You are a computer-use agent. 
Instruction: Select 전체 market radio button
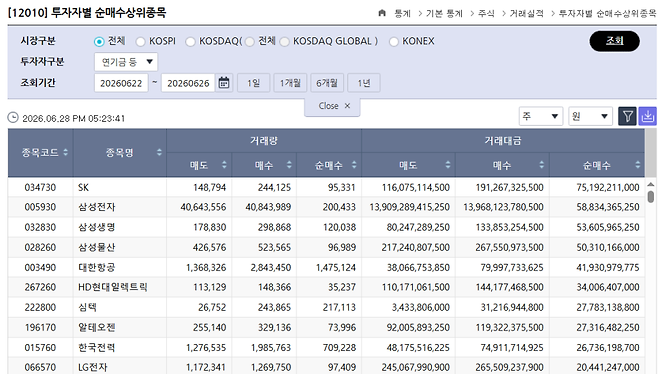point(99,42)
